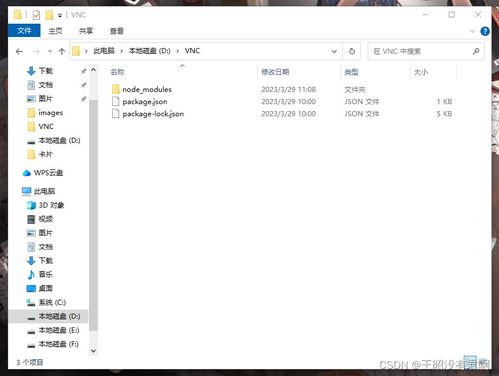Open the quick access toolbar dropdown
This screenshot has width=499, height=376.
tap(60, 15)
